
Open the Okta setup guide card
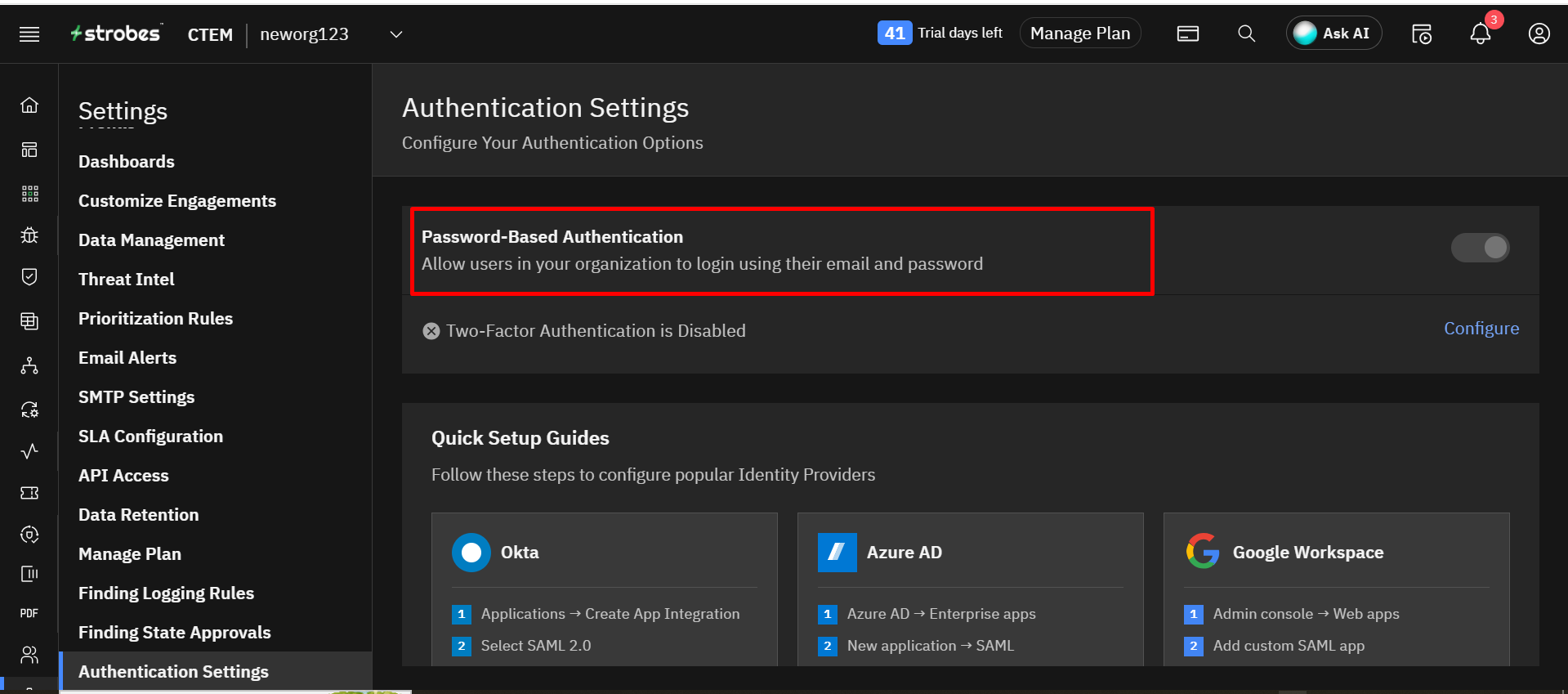point(604,553)
